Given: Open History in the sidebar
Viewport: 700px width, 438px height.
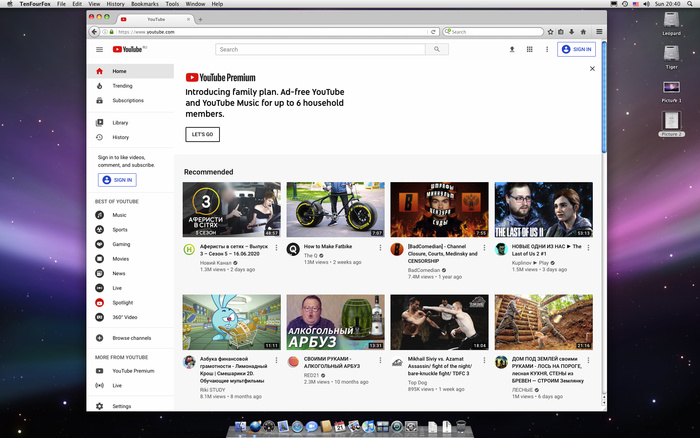Looking at the screenshot, I should point(130,137).
